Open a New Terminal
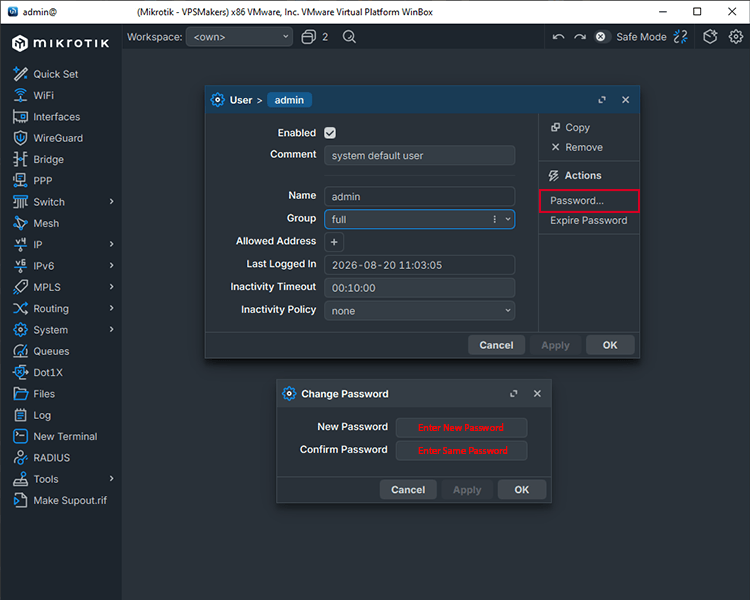The height and width of the screenshot is (600, 750). (55, 436)
